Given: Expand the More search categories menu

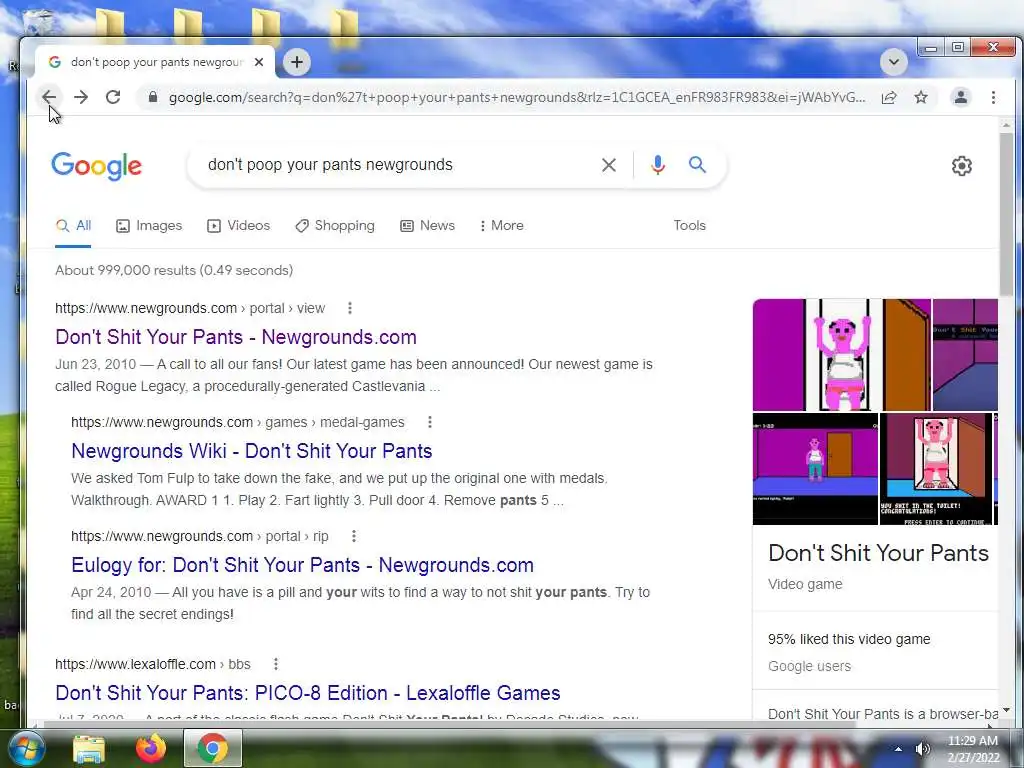Looking at the screenshot, I should click(x=501, y=226).
